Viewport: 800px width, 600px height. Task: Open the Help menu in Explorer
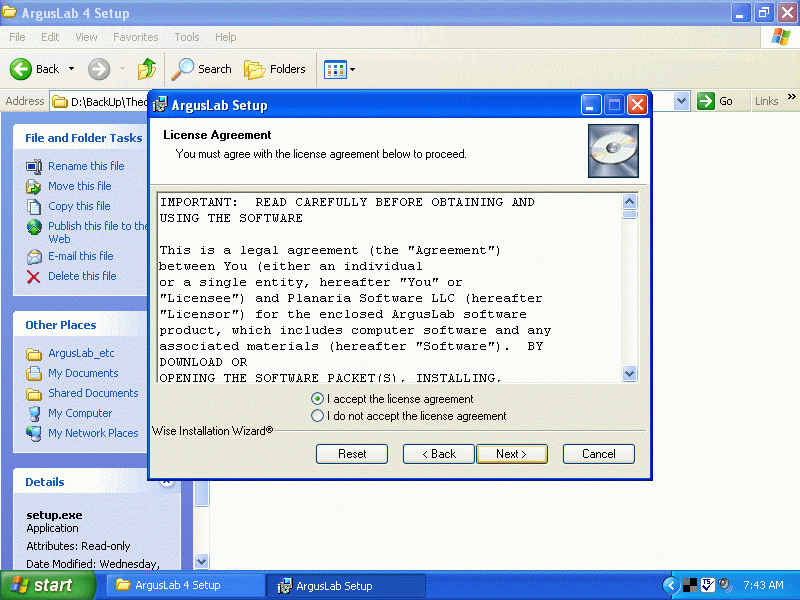click(225, 37)
